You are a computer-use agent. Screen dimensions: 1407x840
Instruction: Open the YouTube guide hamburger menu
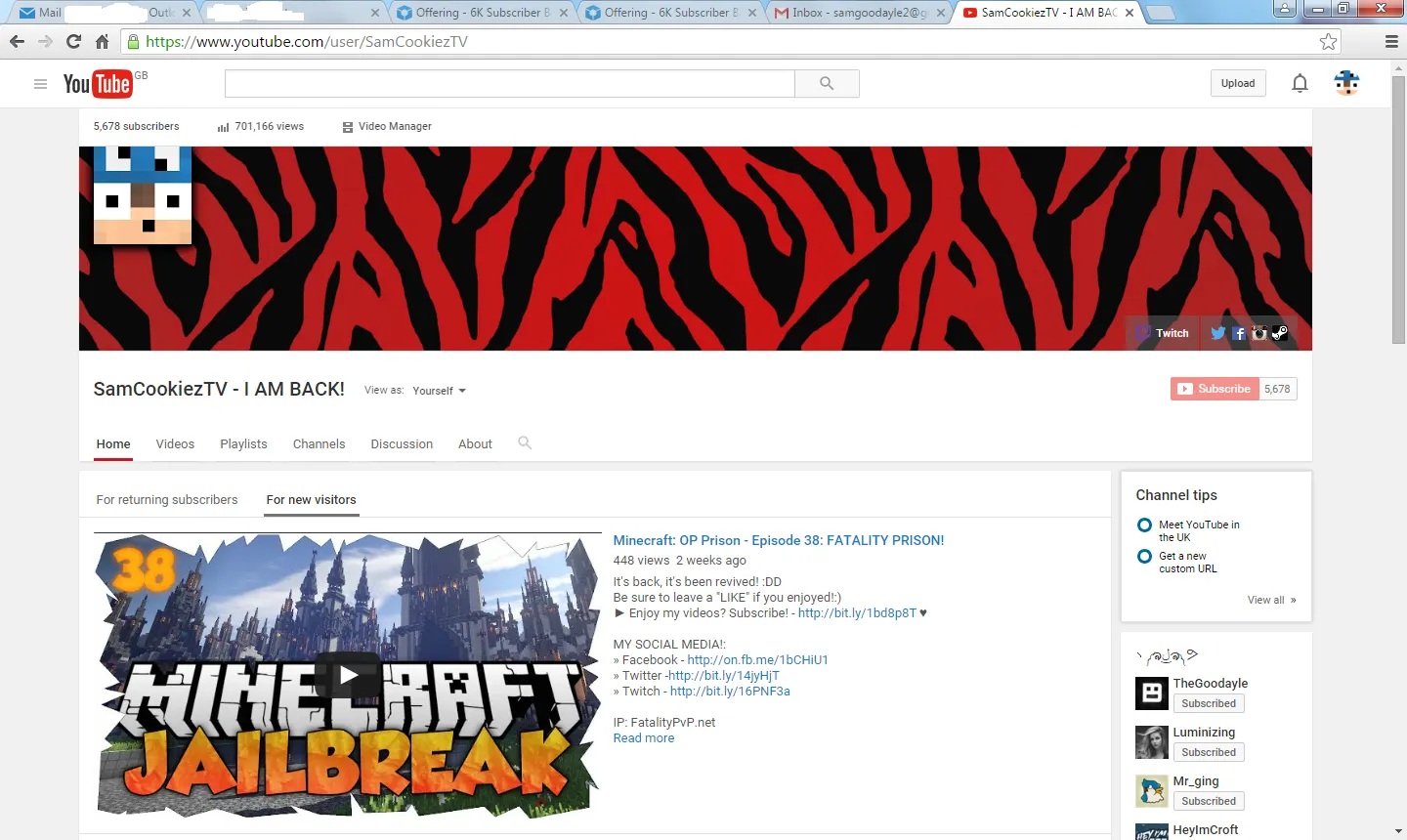pyautogui.click(x=40, y=84)
